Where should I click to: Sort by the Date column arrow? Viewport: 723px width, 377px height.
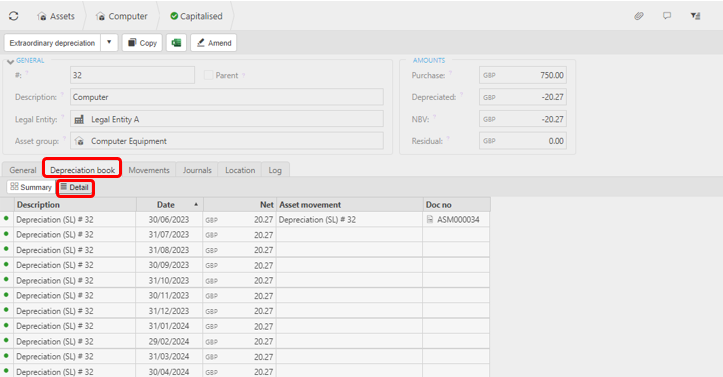pos(196,204)
